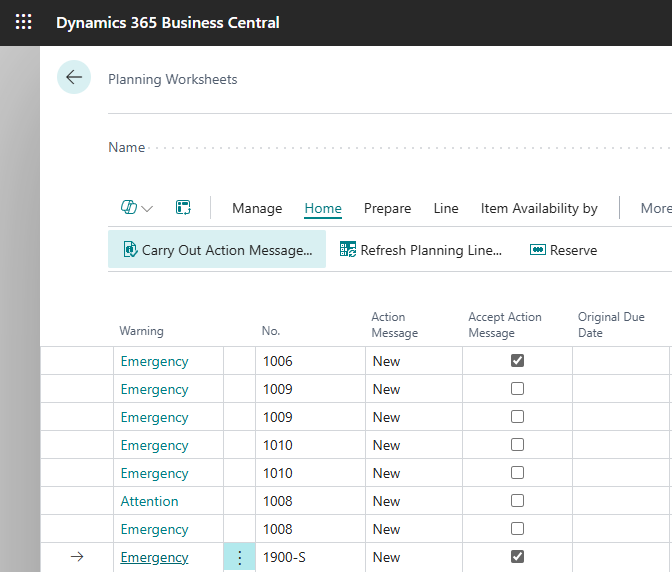
Task: Check Accept Action Message for Attention 1008
Action: point(517,500)
